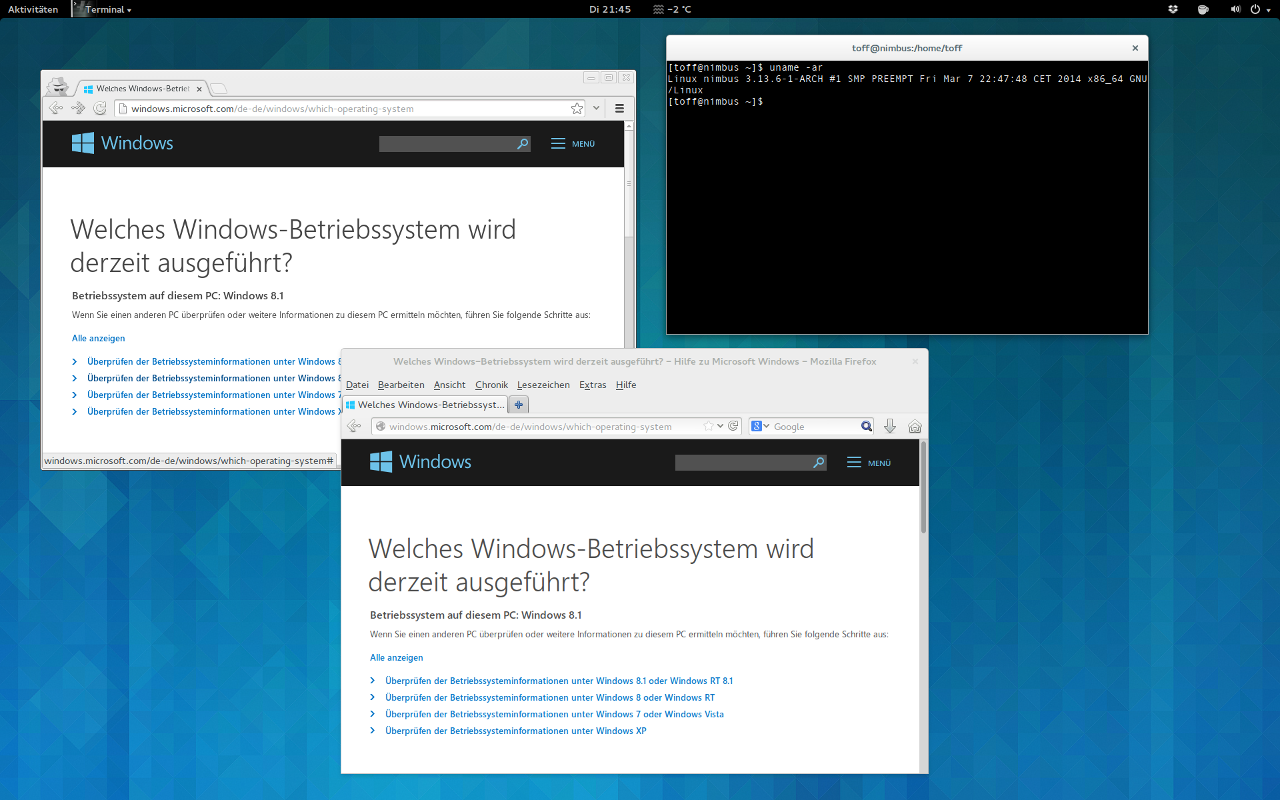Click 'Alle anzeigen' in the Firefox window
The width and height of the screenshot is (1280, 800).
coord(396,658)
